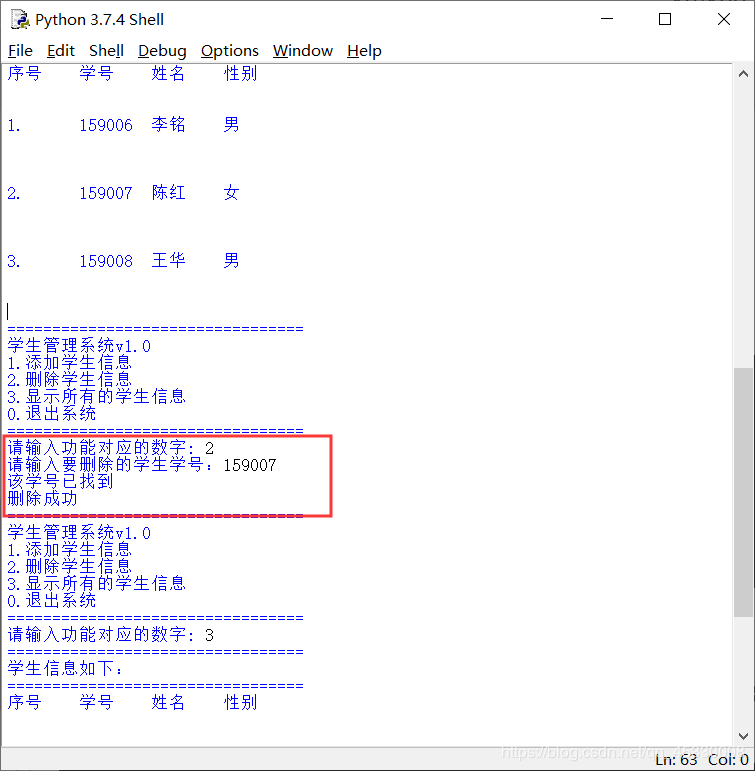This screenshot has height=771, width=755.
Task: Click the name 李铭
Action: pyautogui.click(x=168, y=124)
